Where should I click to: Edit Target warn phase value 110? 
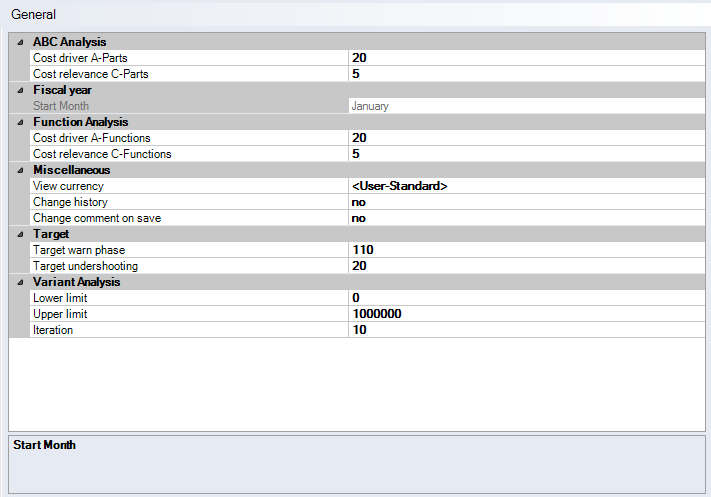tap(525, 250)
